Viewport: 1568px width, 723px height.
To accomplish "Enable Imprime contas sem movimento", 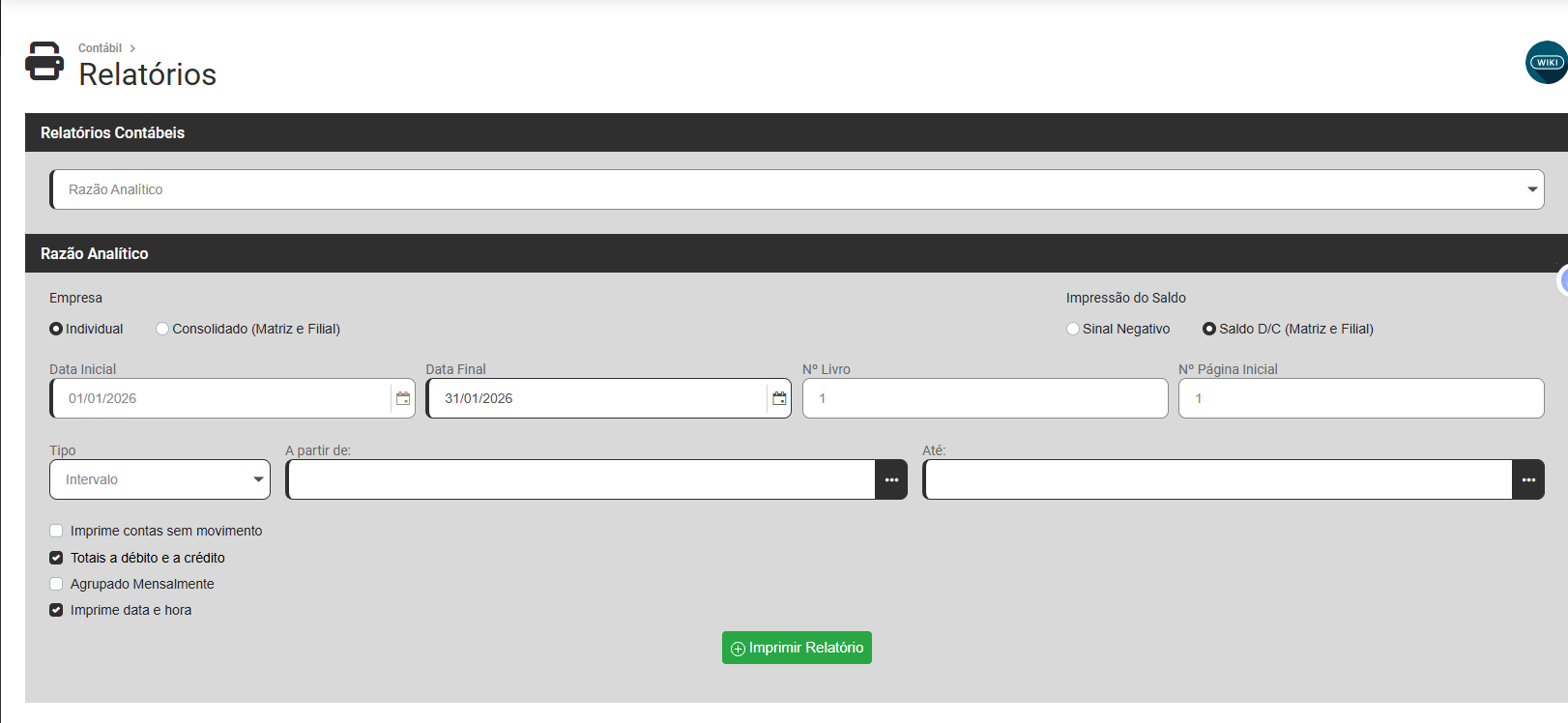I will (56, 531).
